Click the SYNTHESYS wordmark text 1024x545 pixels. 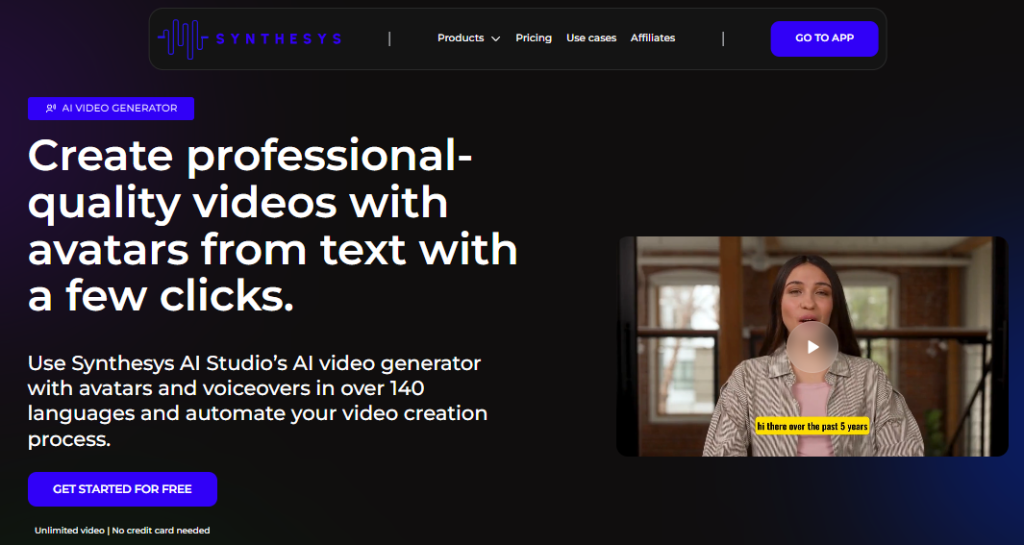pyautogui.click(x=278, y=39)
